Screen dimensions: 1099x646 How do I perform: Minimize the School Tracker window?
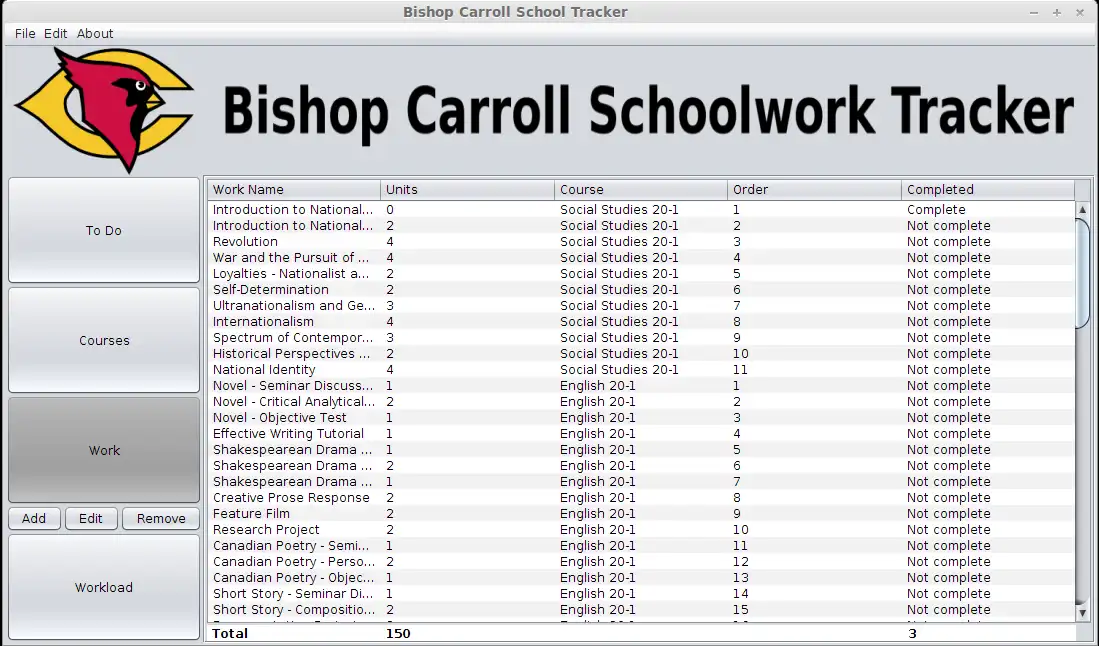tap(1034, 13)
